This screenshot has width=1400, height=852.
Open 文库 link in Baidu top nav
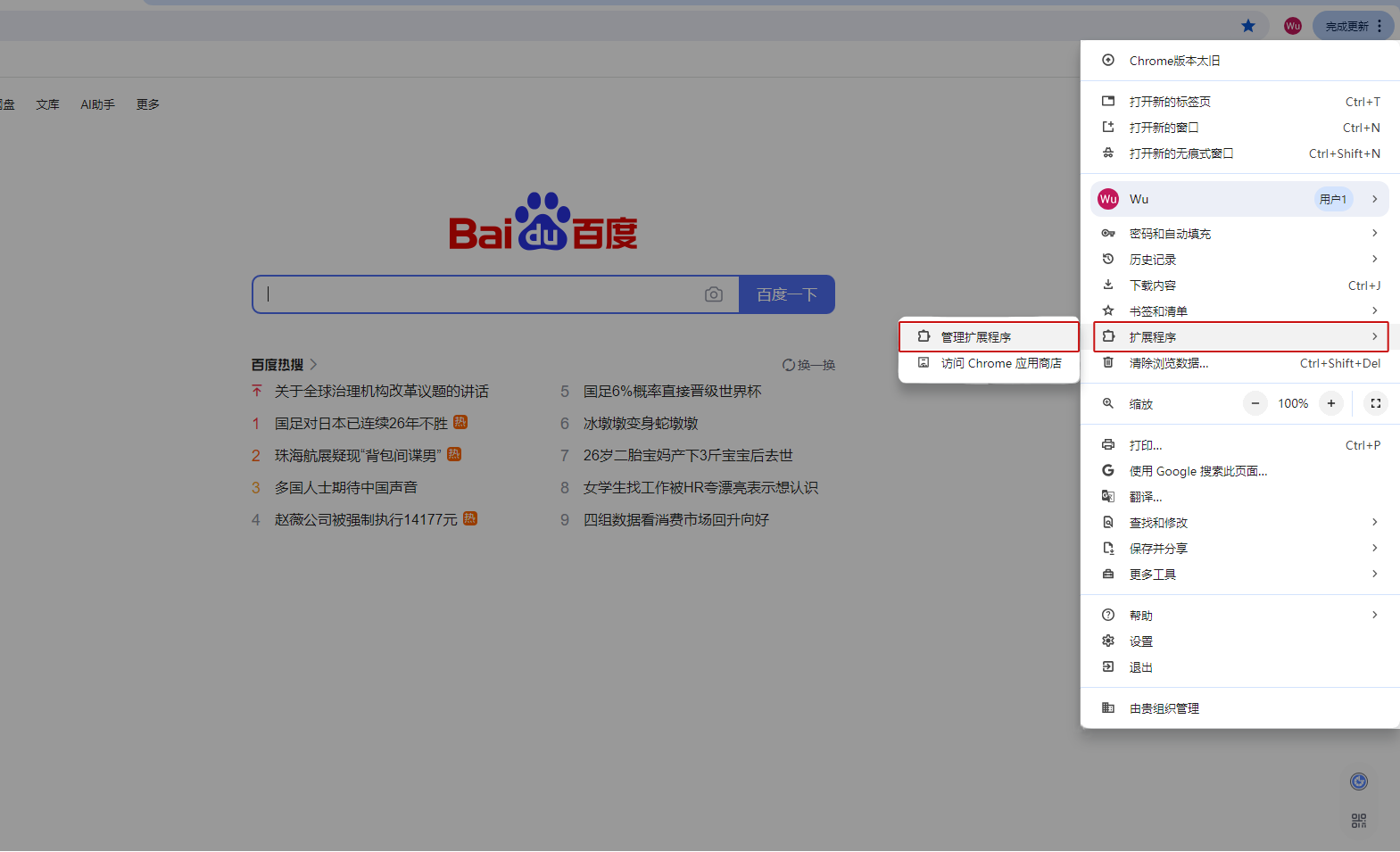[47, 104]
